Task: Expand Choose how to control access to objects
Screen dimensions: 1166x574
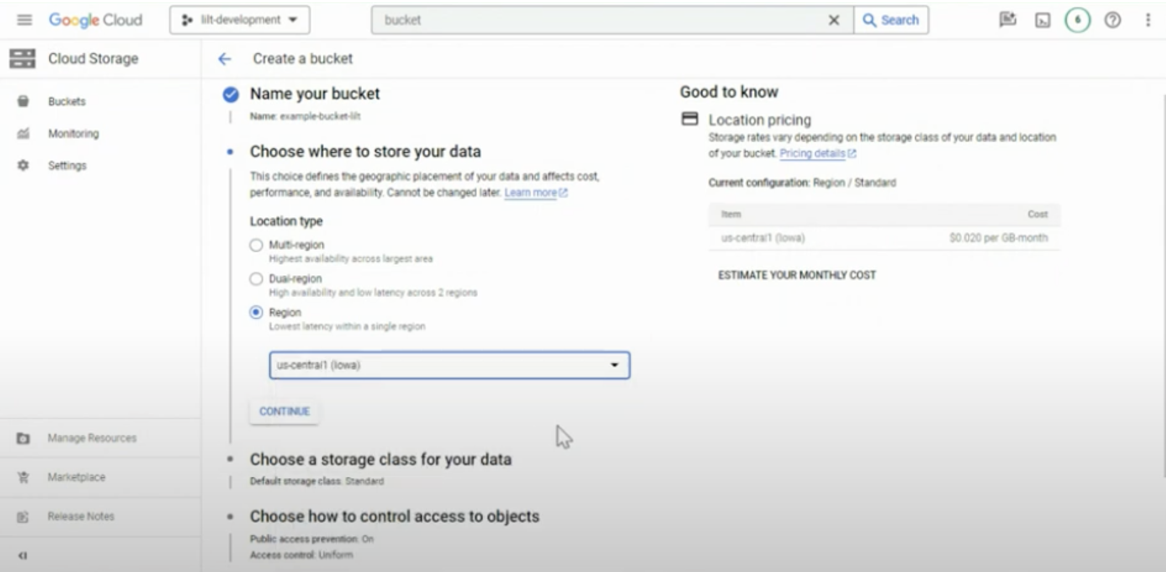Action: pyautogui.click(x=395, y=517)
